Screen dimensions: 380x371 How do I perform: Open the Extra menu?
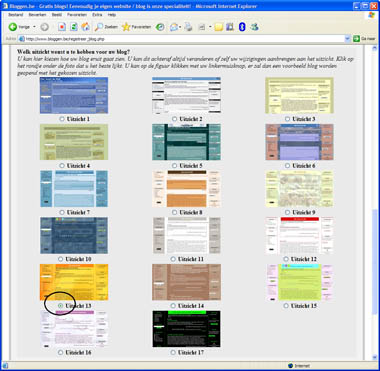[97, 15]
